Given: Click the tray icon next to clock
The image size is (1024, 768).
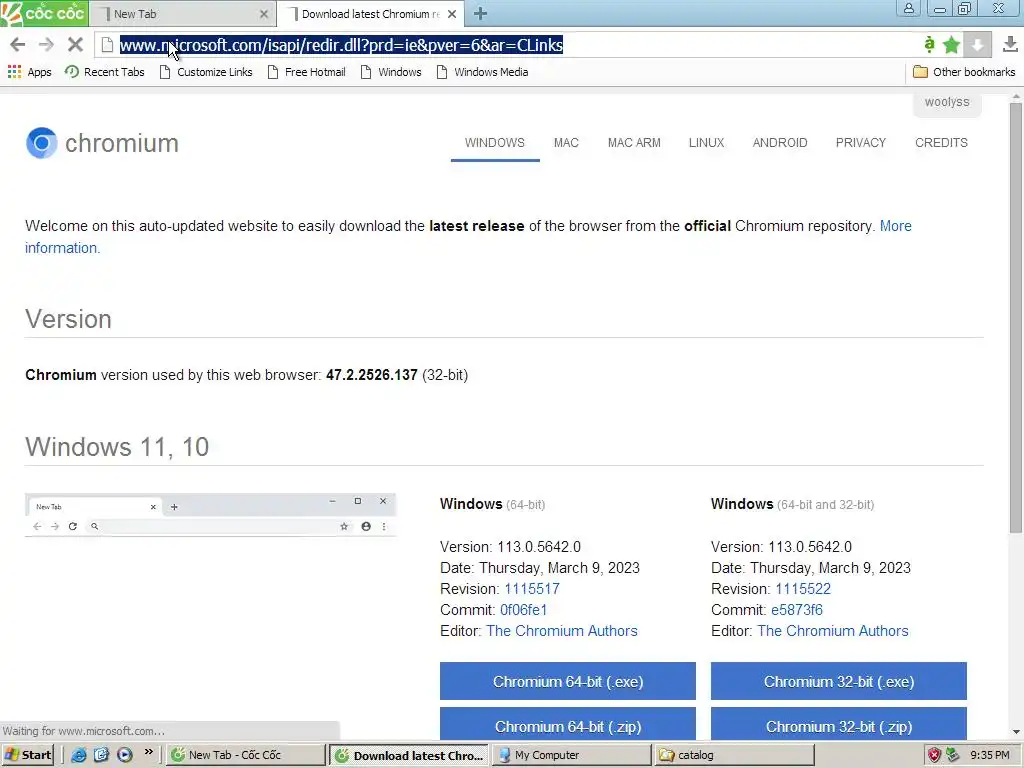Looking at the screenshot, I should (953, 755).
